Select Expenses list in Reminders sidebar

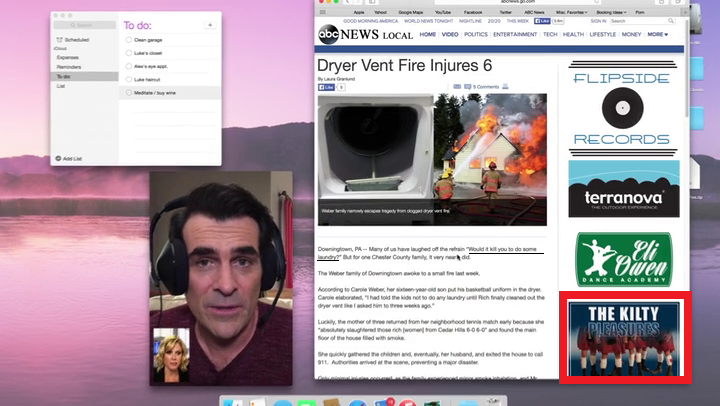68,57
